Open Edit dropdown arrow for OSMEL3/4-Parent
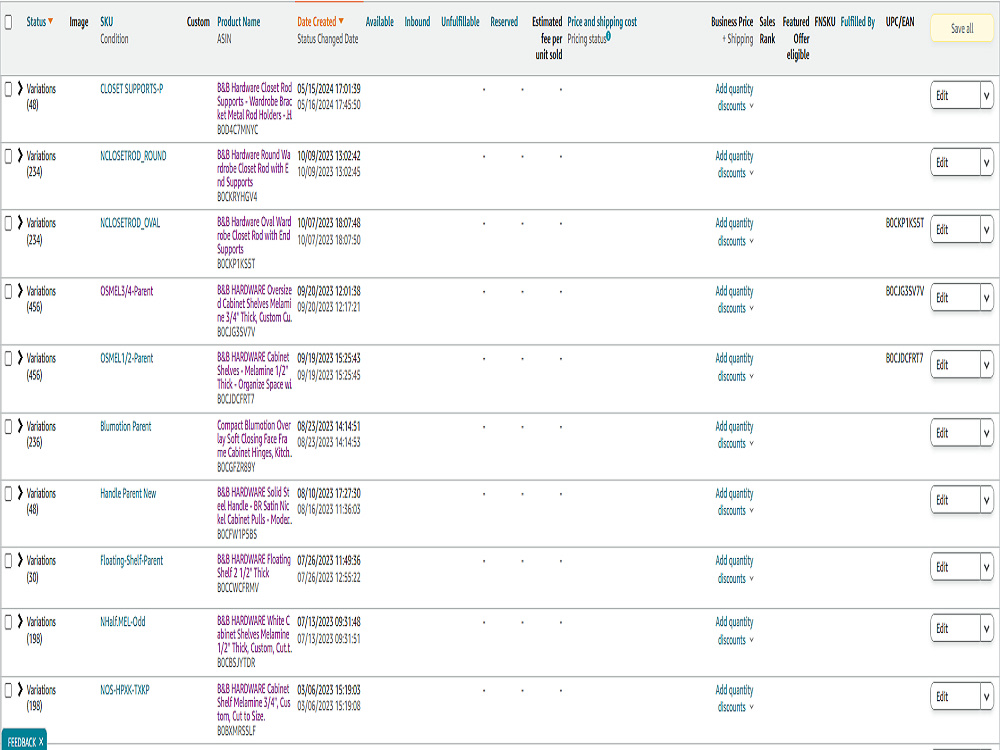 986,298
